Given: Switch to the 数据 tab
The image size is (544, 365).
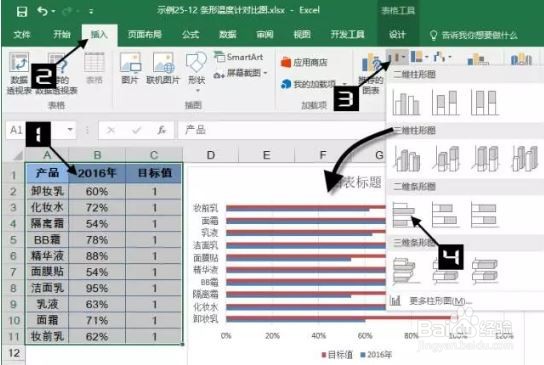Looking at the screenshot, I should (x=228, y=34).
